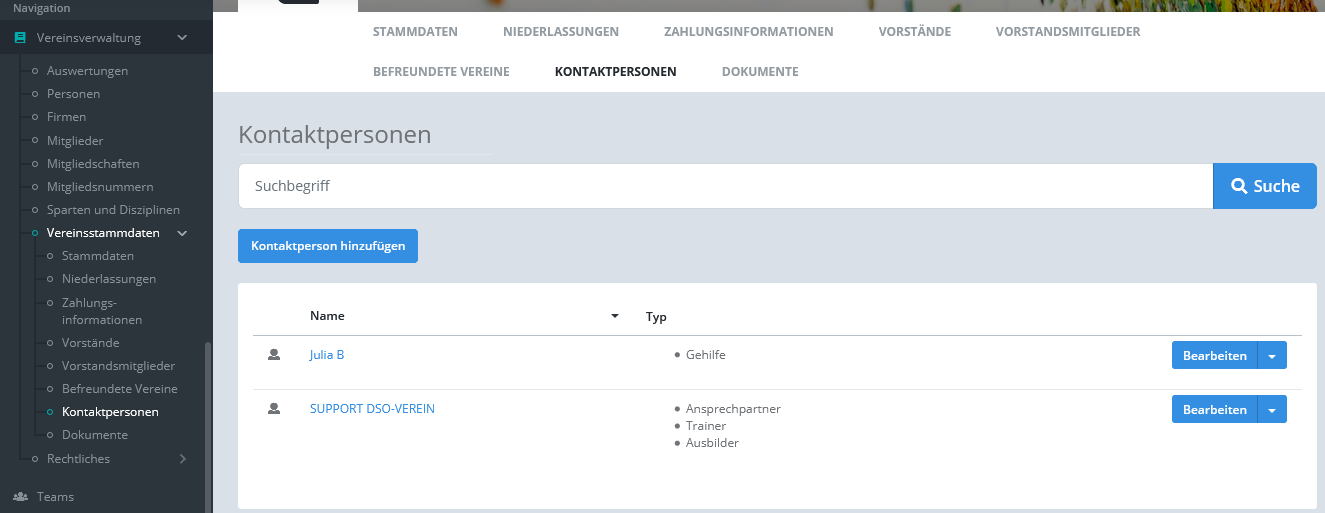The width and height of the screenshot is (1325, 513).
Task: Go to the Vorstände tab
Action: point(915,31)
